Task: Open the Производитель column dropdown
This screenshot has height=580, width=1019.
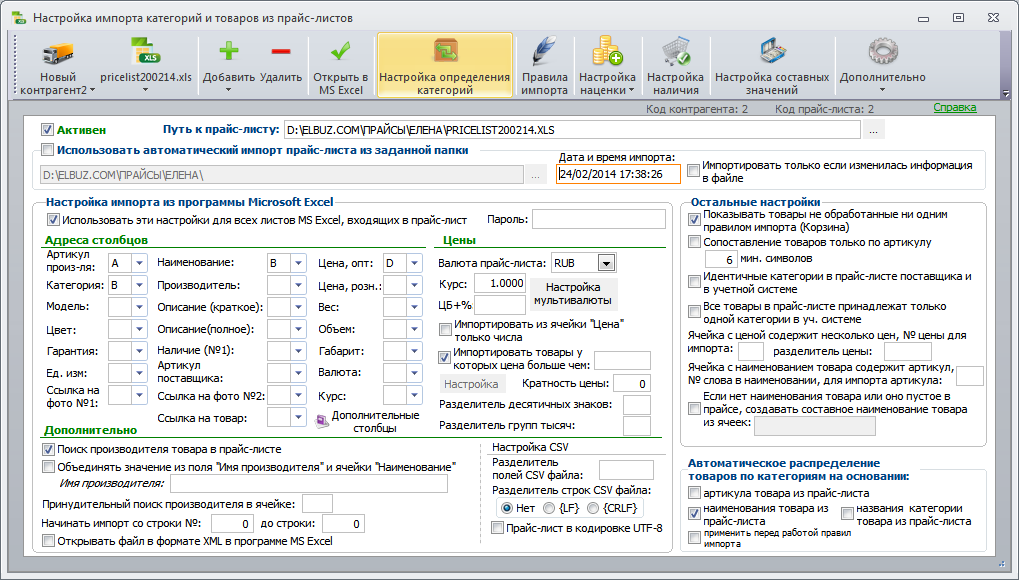Action: coord(298,285)
